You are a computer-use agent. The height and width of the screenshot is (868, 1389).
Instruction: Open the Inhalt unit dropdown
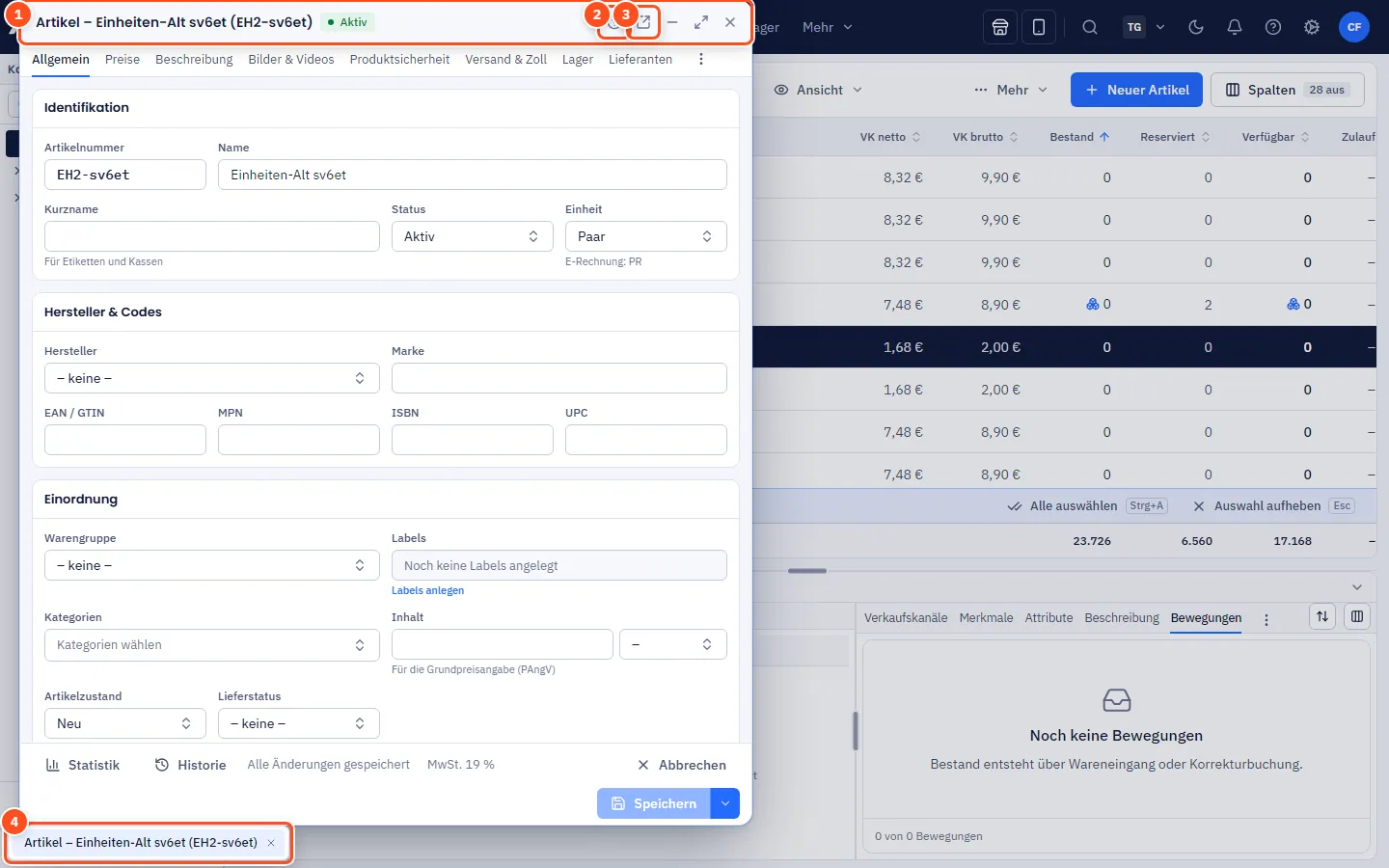[x=673, y=644]
